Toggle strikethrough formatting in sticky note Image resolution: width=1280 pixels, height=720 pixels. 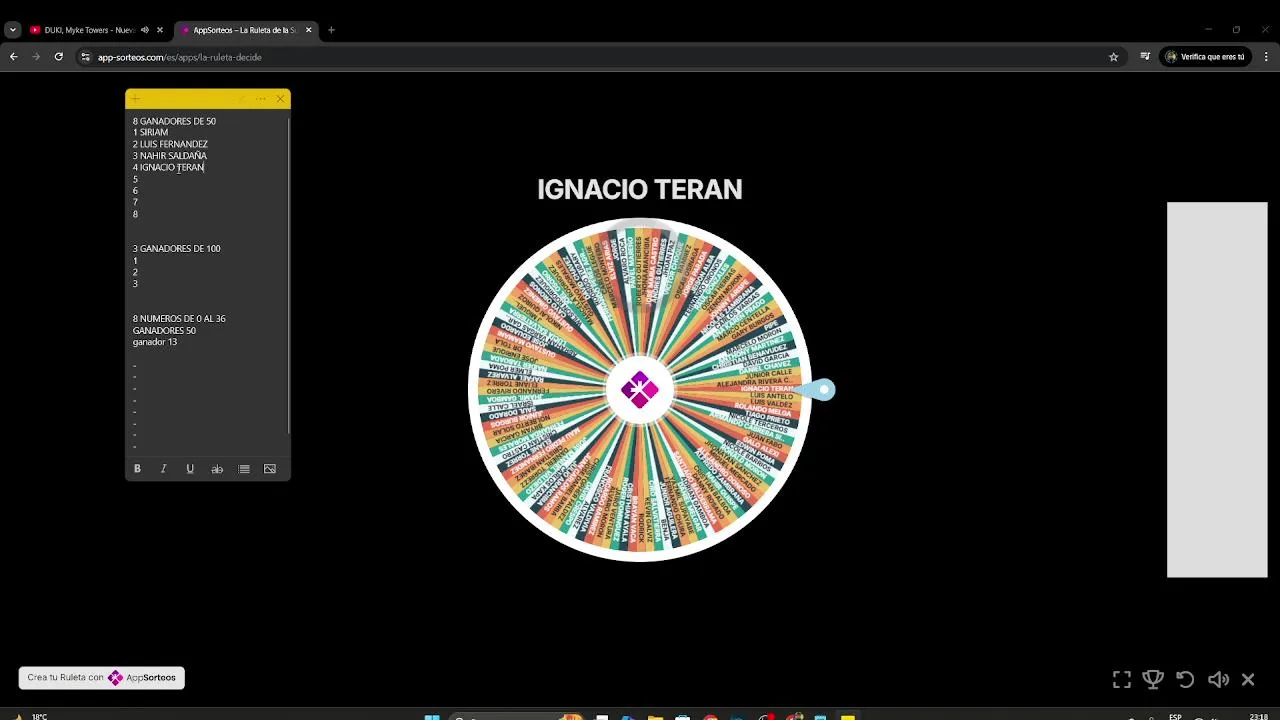coord(217,469)
